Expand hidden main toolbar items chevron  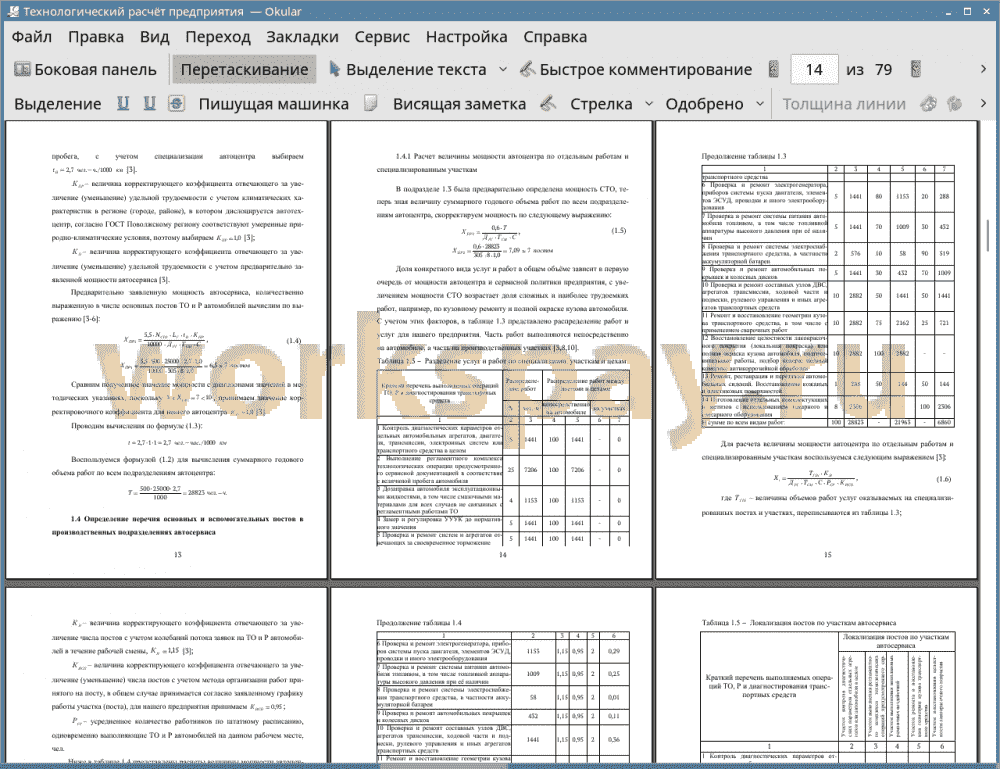click(983, 69)
